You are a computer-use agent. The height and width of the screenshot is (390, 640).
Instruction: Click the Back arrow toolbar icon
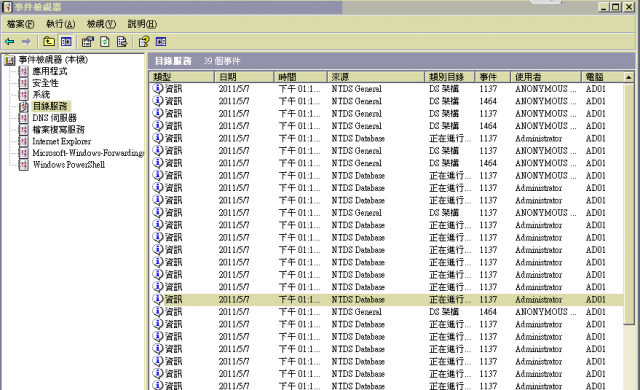point(9,42)
